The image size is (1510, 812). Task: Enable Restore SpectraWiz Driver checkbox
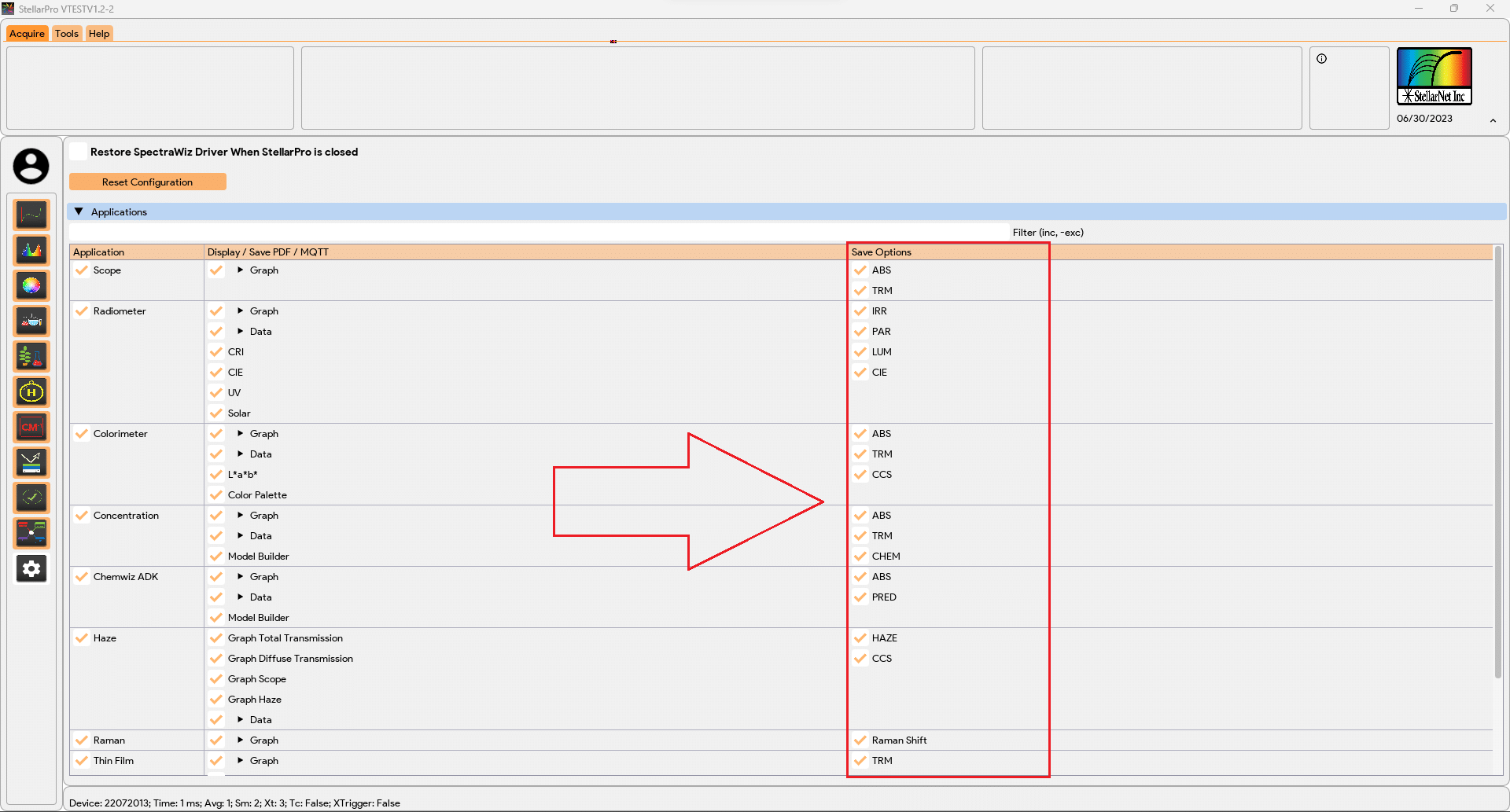tap(79, 152)
